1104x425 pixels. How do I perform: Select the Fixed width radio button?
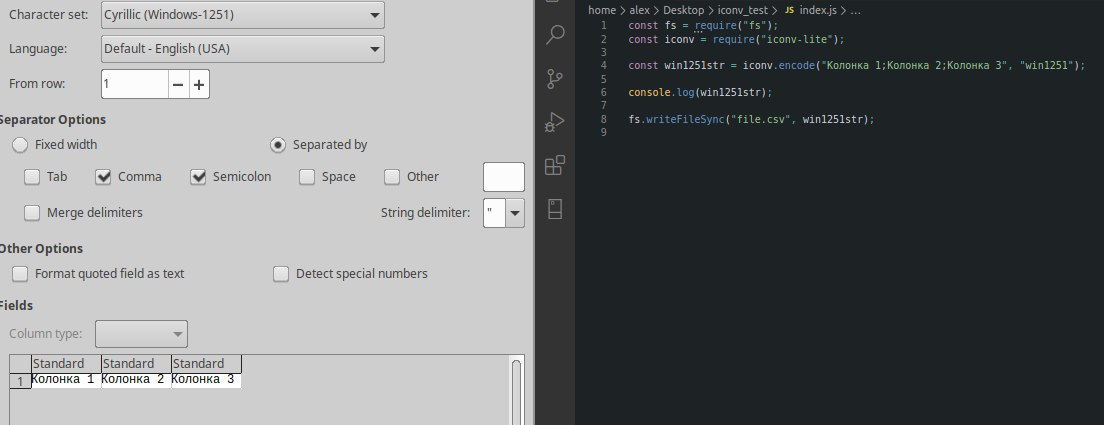[20, 145]
